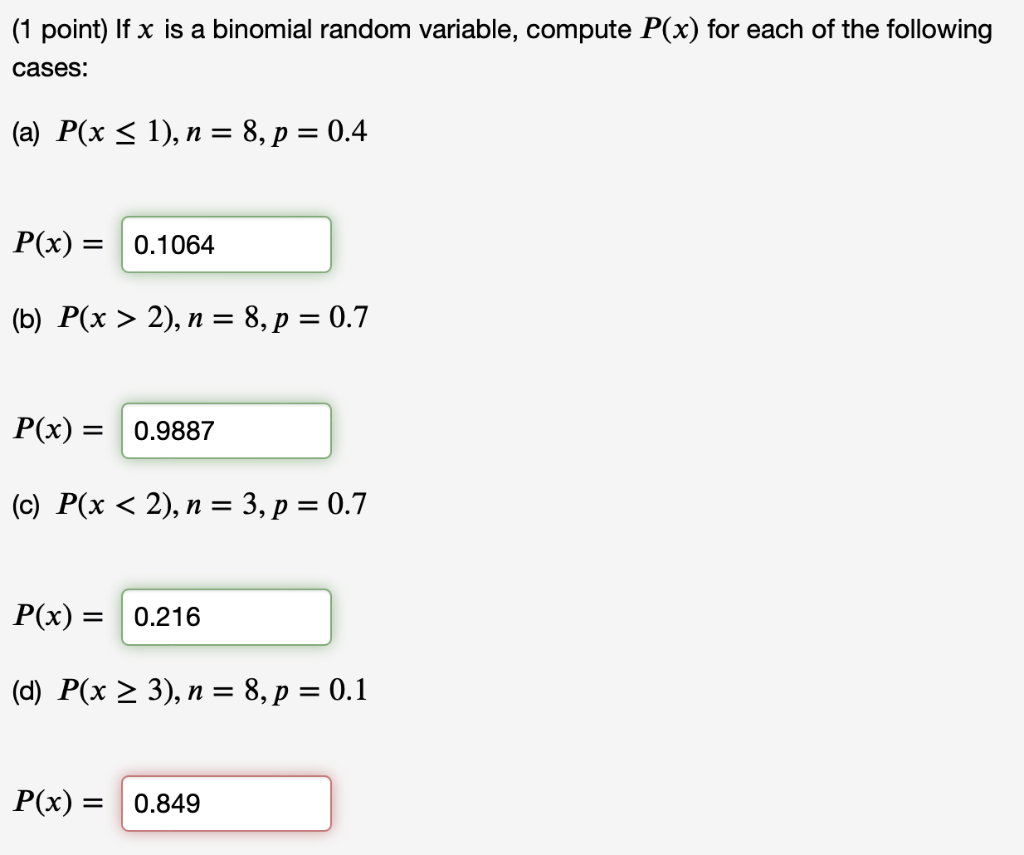
Task: Click the P(x) label next to 0.9887
Action: (57, 430)
